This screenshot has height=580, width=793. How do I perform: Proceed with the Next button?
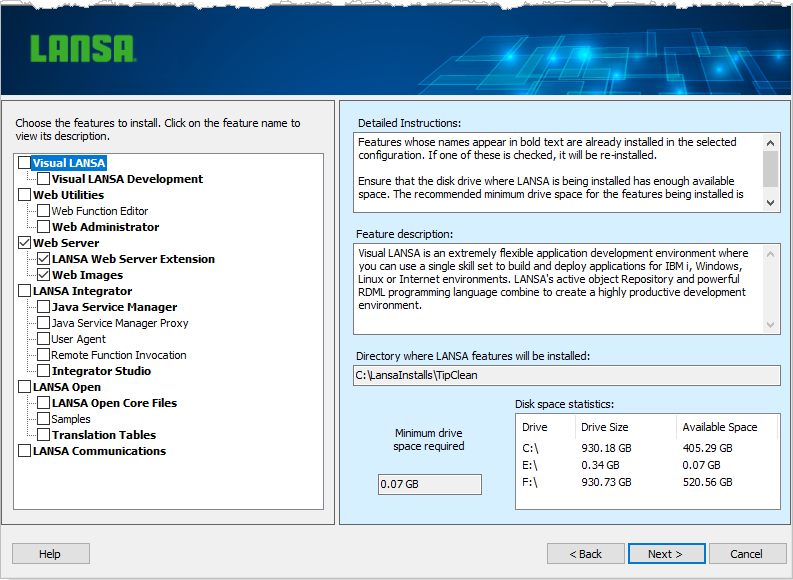(667, 554)
